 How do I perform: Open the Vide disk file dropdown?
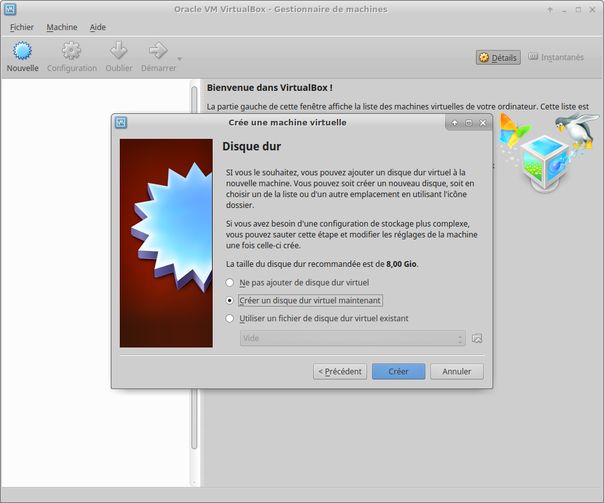pyautogui.click(x=352, y=338)
